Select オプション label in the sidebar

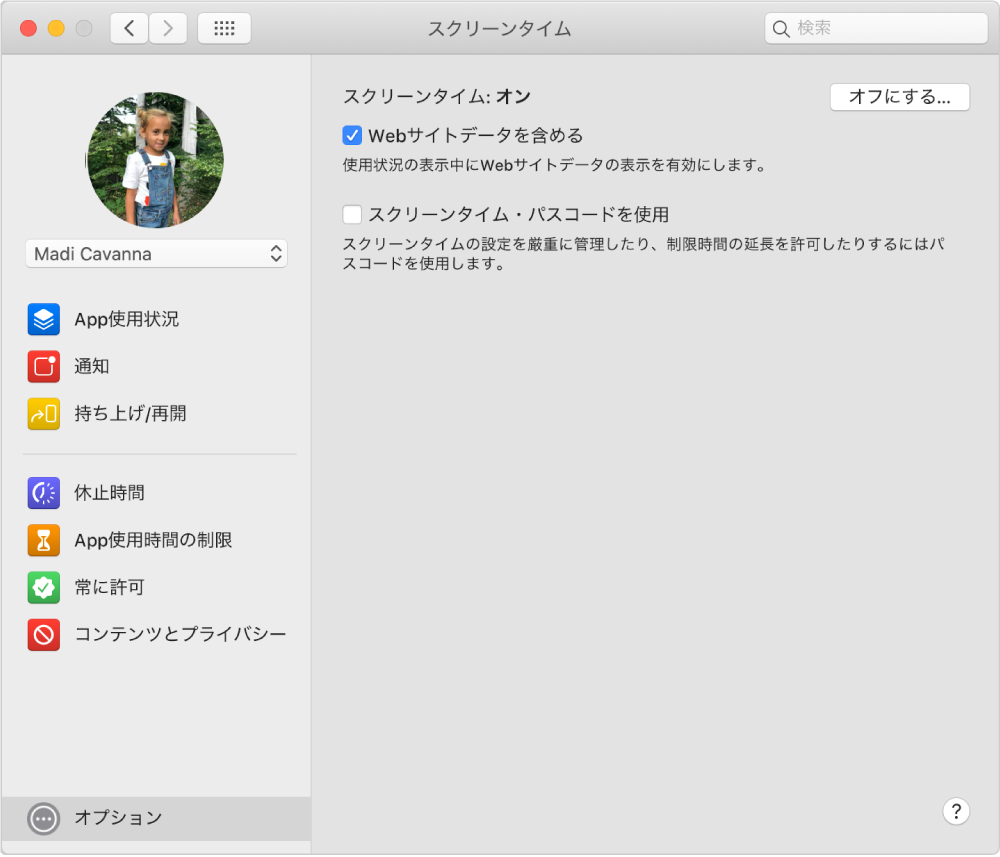(118, 818)
